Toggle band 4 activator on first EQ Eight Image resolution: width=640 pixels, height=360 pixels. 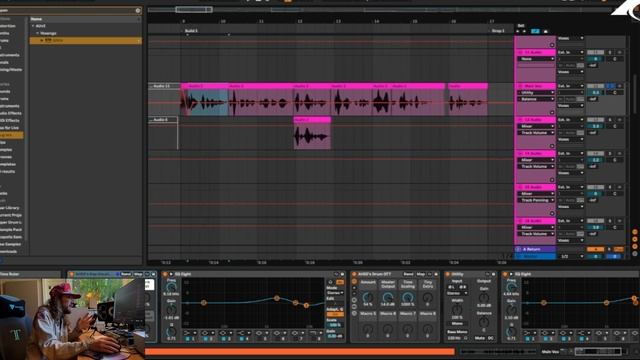pyautogui.click(x=242, y=339)
